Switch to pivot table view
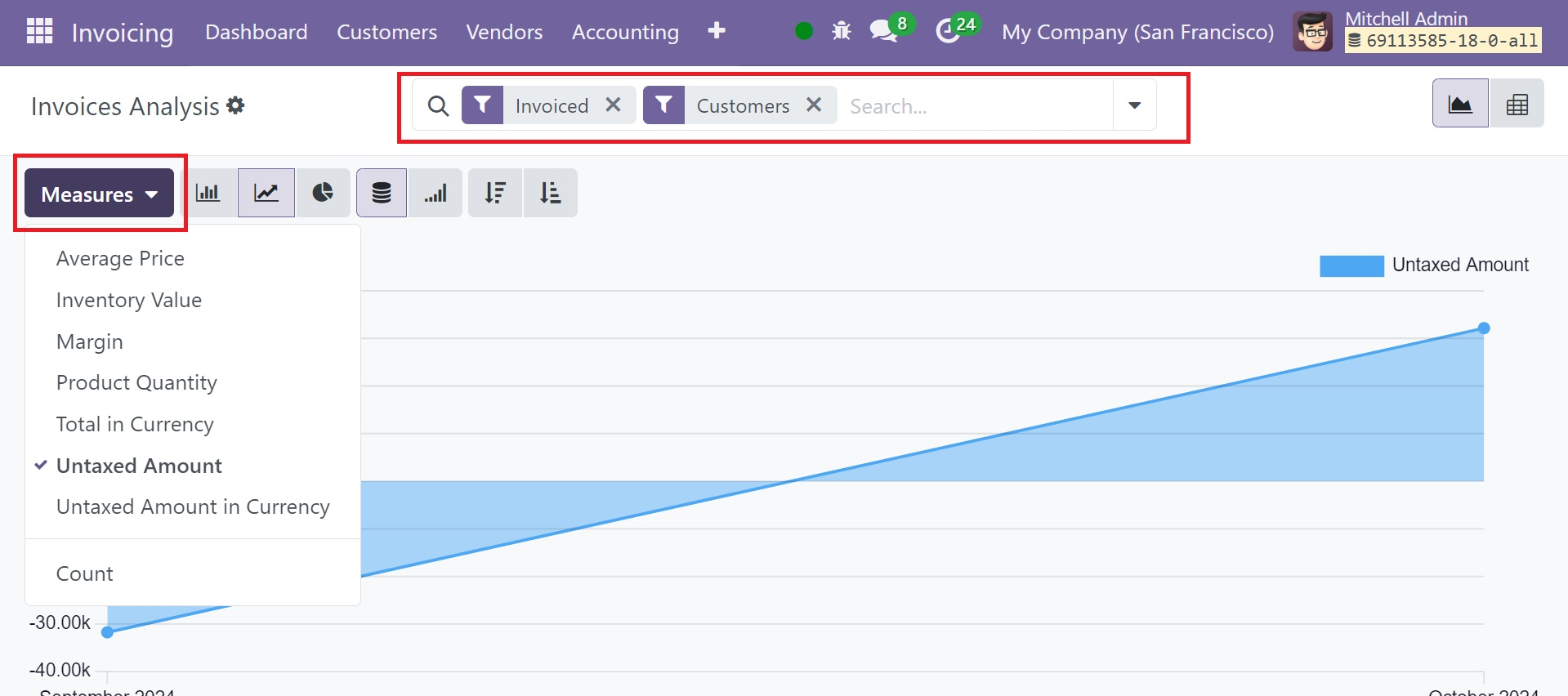1568x696 pixels. pos(1517,103)
